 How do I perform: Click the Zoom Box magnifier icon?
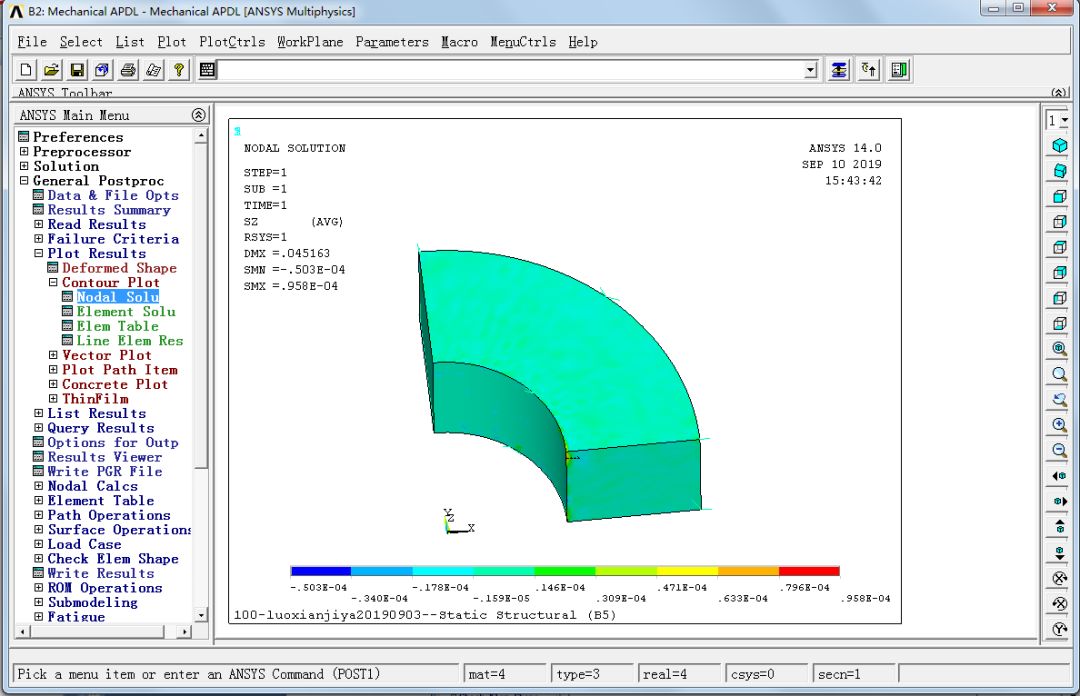coord(1059,374)
